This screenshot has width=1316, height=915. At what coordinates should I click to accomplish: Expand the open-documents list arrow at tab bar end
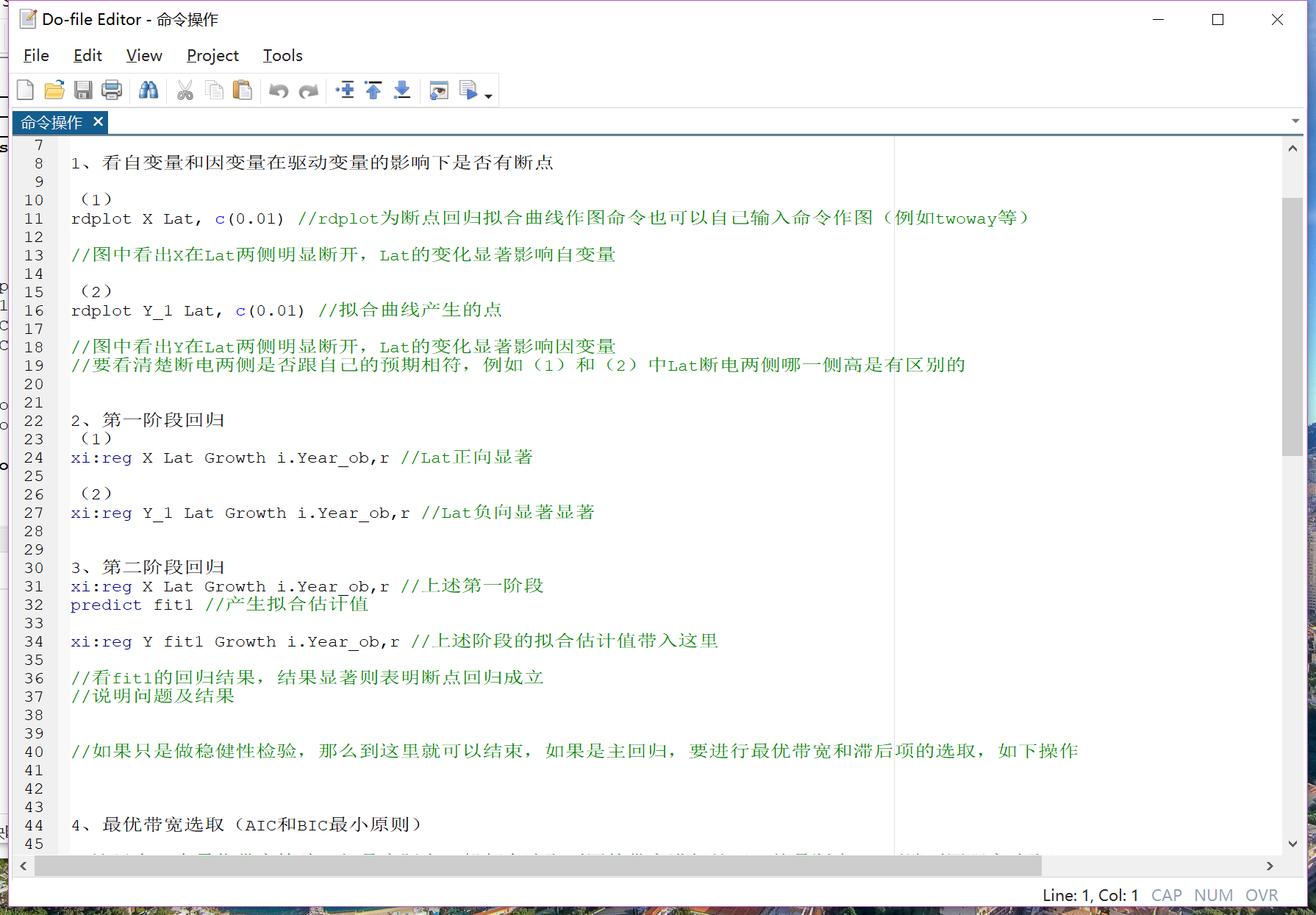pyautogui.click(x=1295, y=121)
